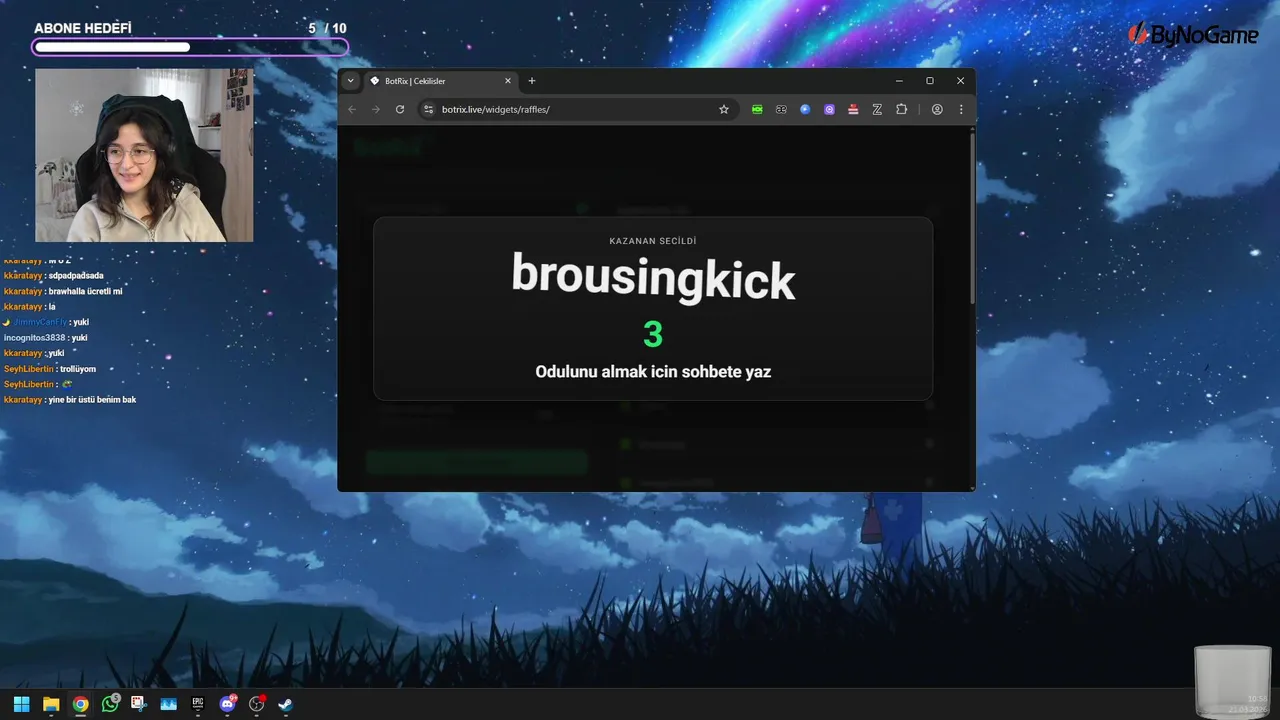Click the red striped extension icon

pyautogui.click(x=853, y=109)
